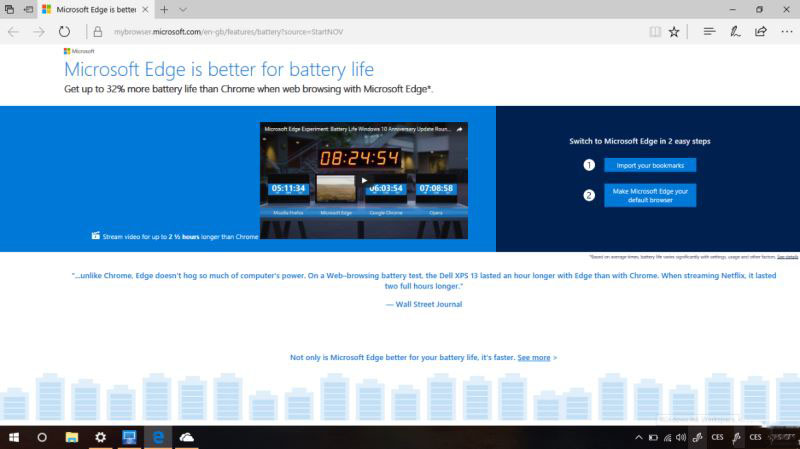Image resolution: width=800 pixels, height=449 pixels.
Task: Click the Make a Web Note pen icon
Action: point(735,31)
